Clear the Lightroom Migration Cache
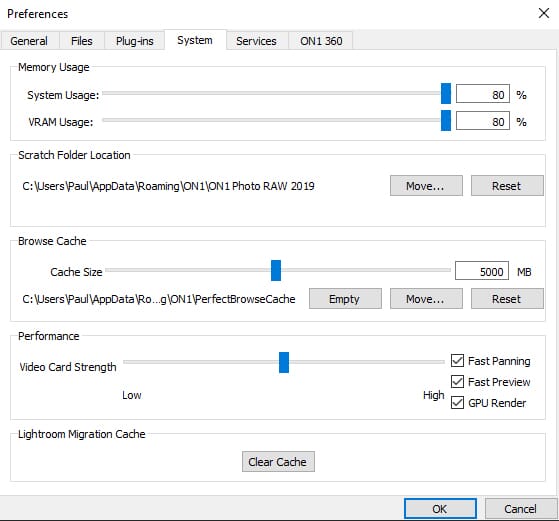 pyautogui.click(x=278, y=461)
